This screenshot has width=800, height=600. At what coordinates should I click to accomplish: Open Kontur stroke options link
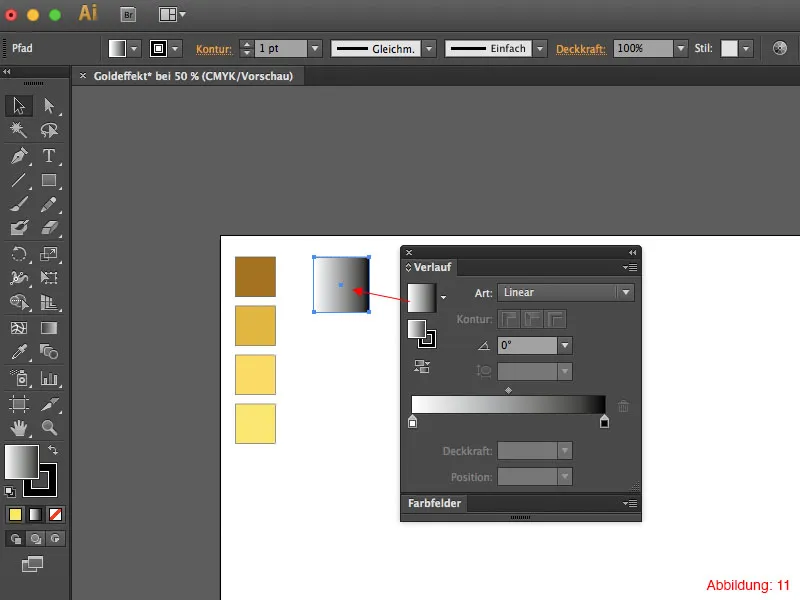pos(214,49)
